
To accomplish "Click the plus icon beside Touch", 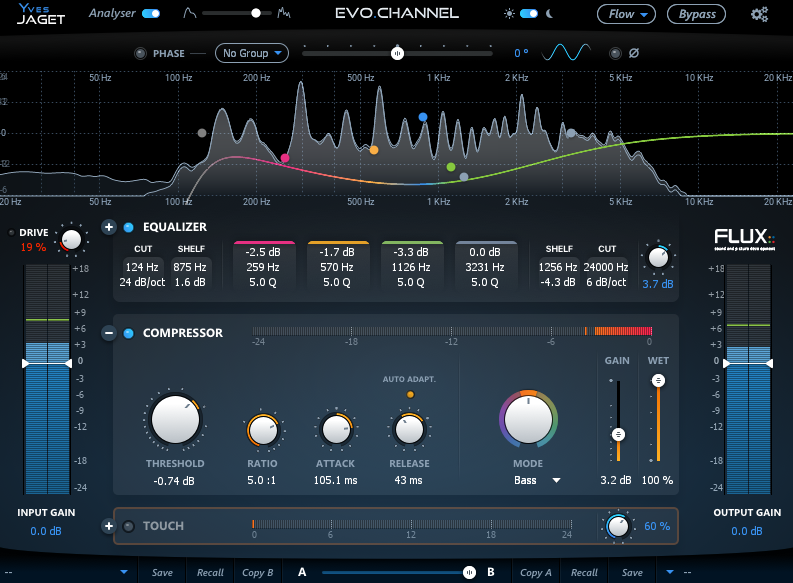I will (109, 526).
